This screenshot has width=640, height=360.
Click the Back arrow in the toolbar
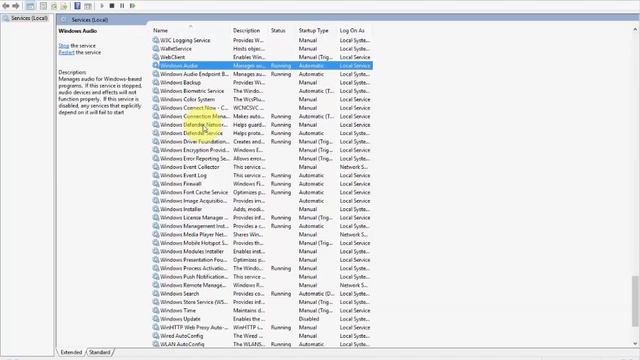pyautogui.click(x=6, y=6)
